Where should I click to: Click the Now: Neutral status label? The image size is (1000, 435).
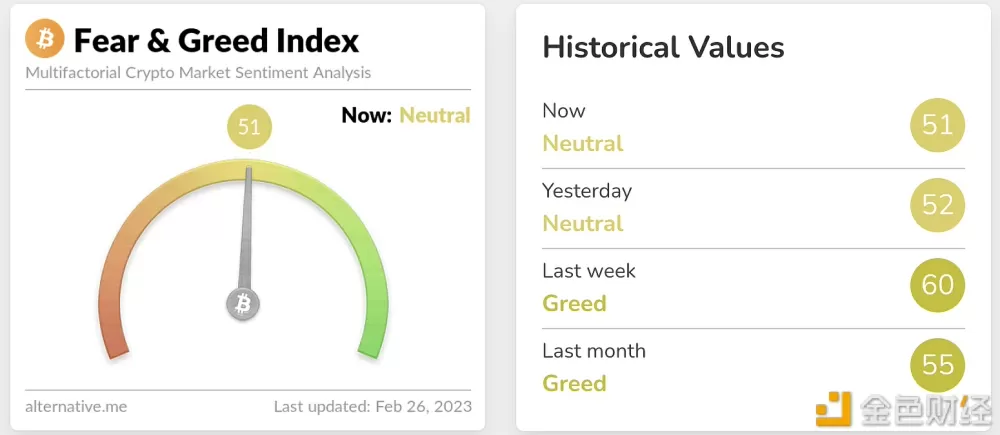tap(406, 115)
